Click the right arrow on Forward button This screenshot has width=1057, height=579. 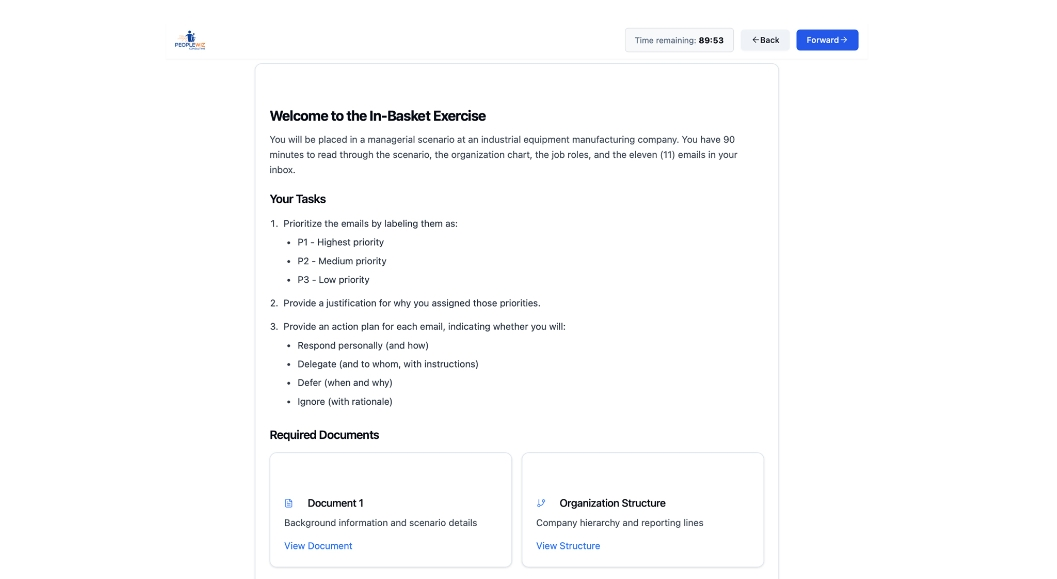(844, 40)
